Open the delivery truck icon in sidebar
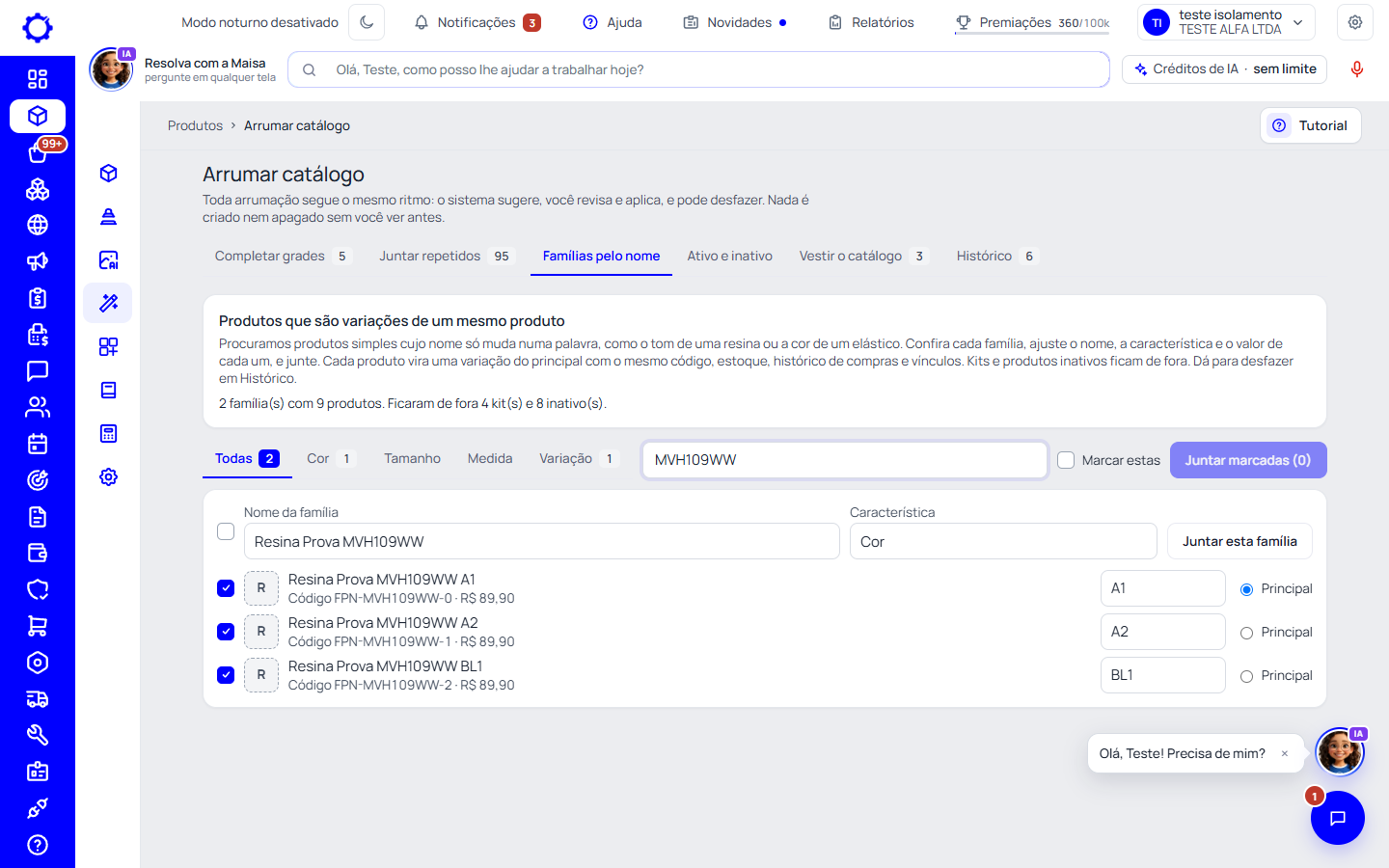 pyautogui.click(x=38, y=699)
